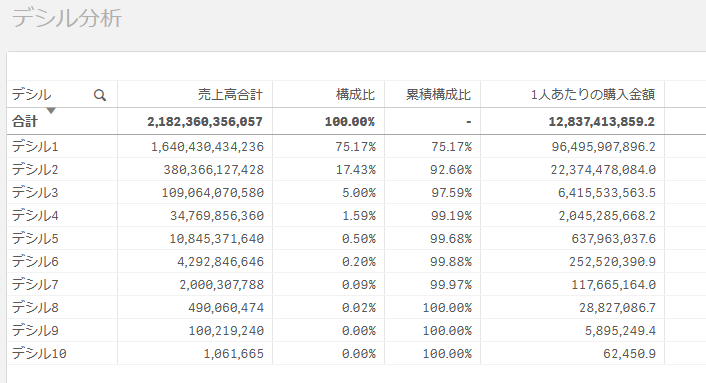Click the value 34,769,856,360
Screen dimensions: 706x383
(217, 216)
